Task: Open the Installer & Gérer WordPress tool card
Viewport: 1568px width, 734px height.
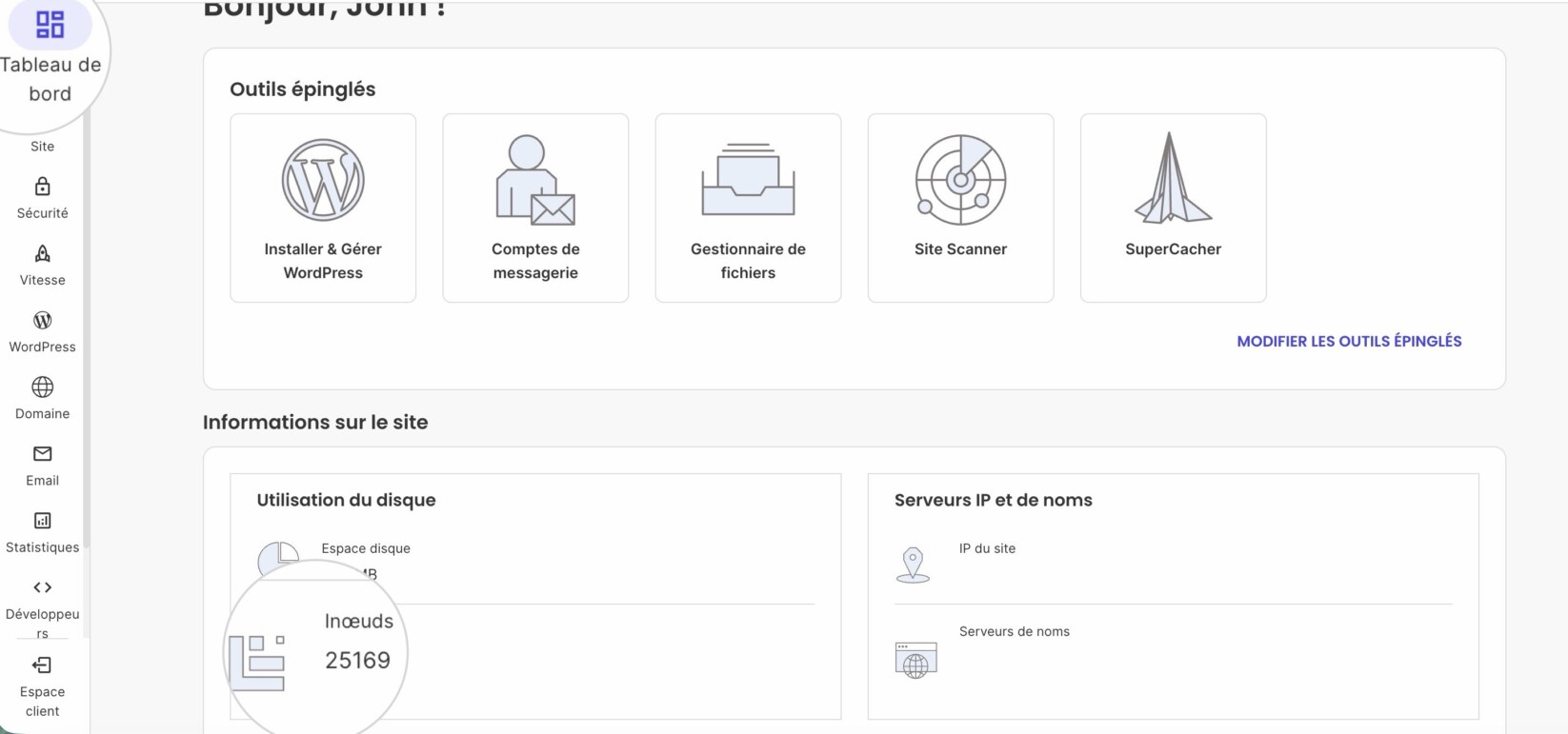Action: pos(323,208)
